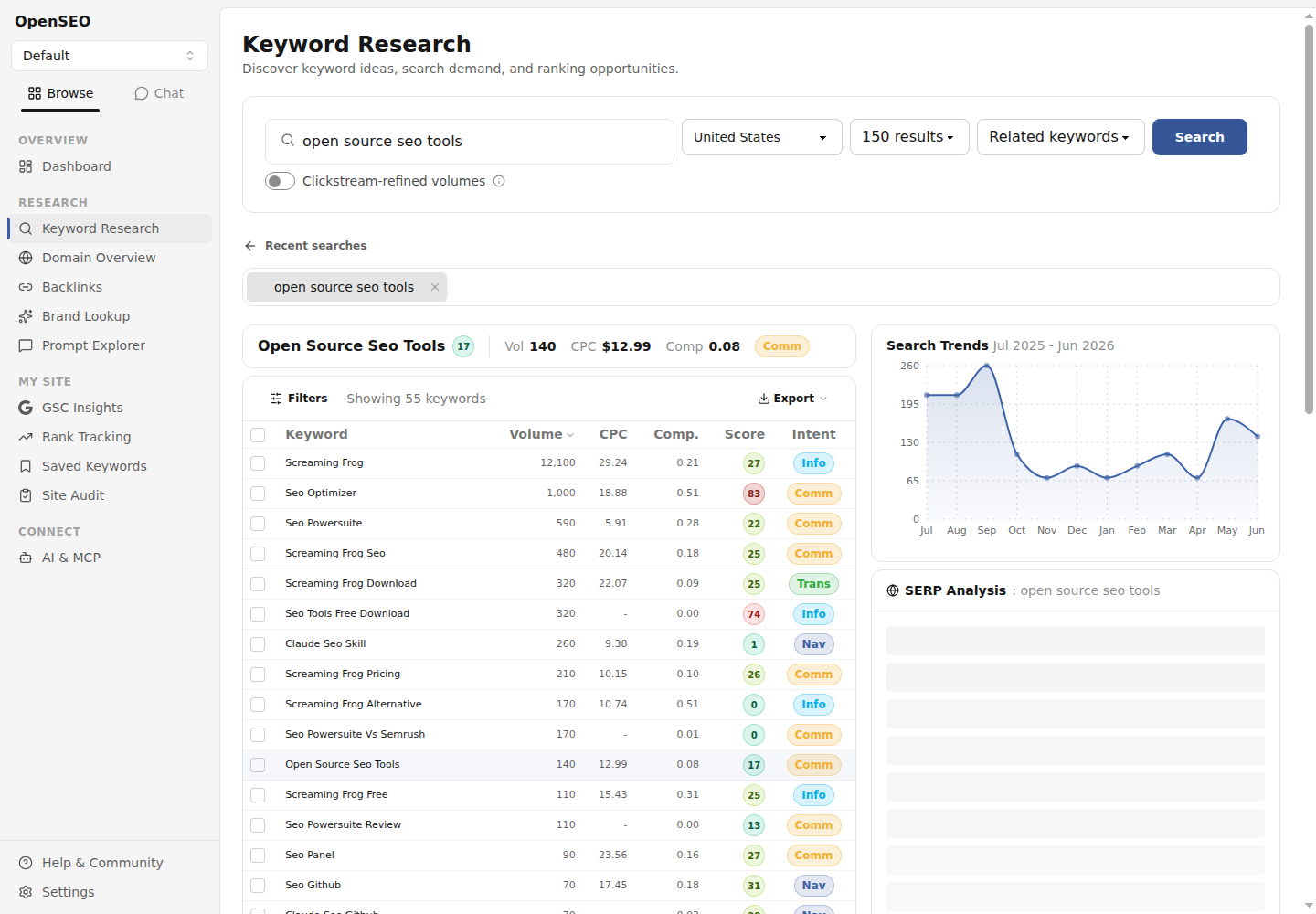This screenshot has height=914, width=1316.
Task: Check the Open Source Seo Tools row checkbox
Action: (258, 765)
